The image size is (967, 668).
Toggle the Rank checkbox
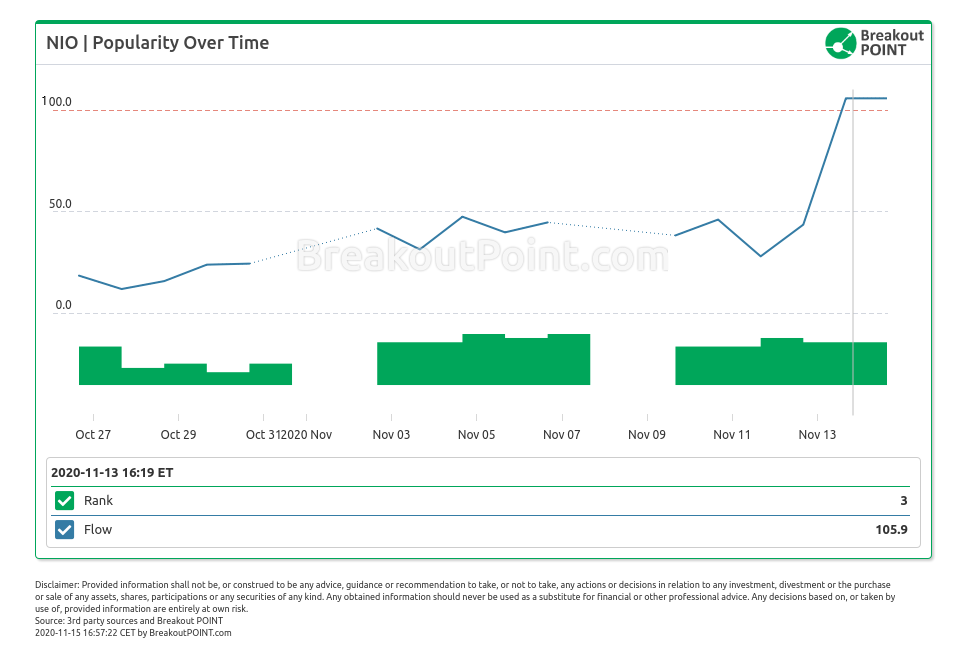[64, 500]
